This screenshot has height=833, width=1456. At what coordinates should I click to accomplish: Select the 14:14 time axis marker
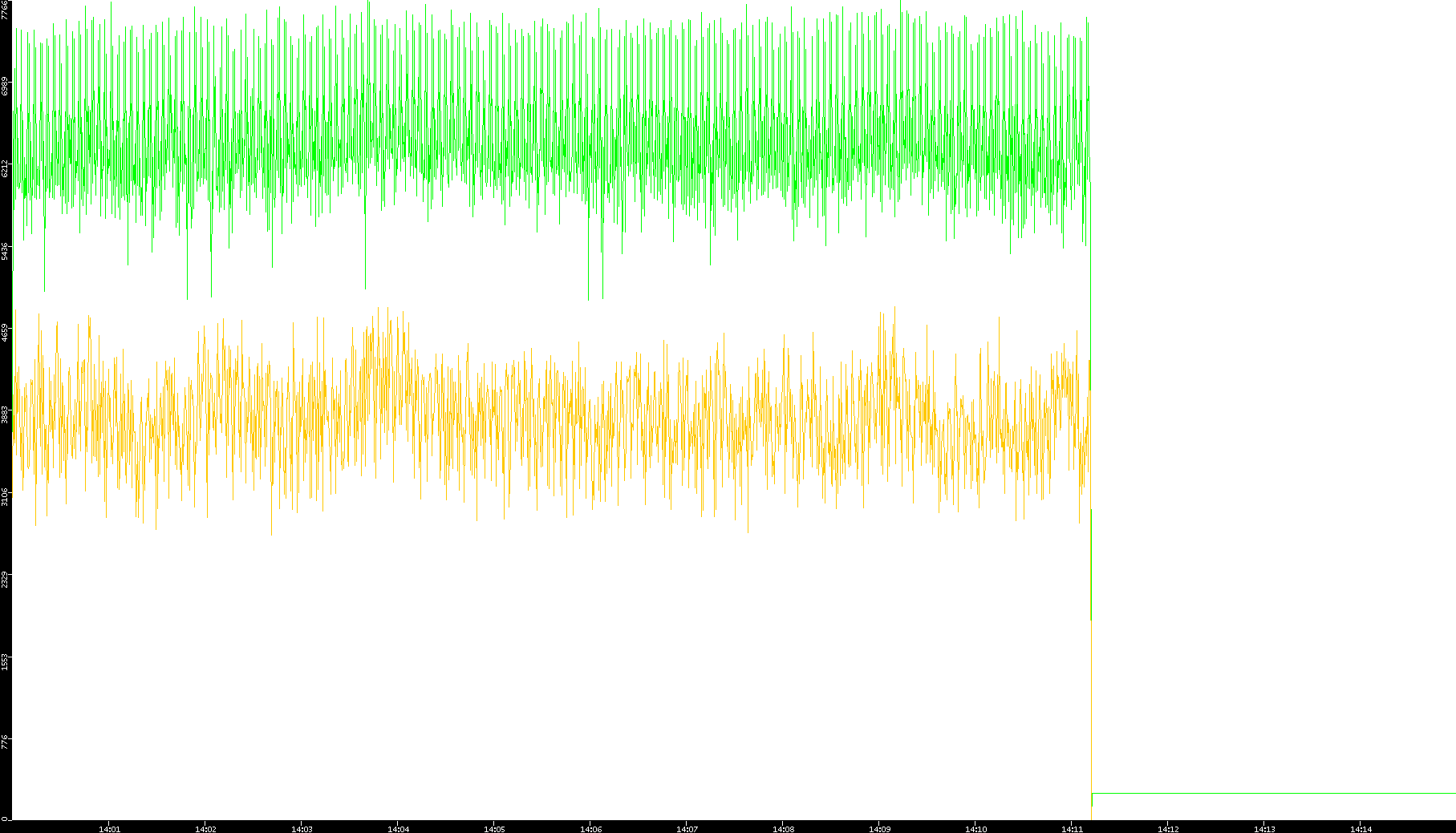pyautogui.click(x=1361, y=829)
